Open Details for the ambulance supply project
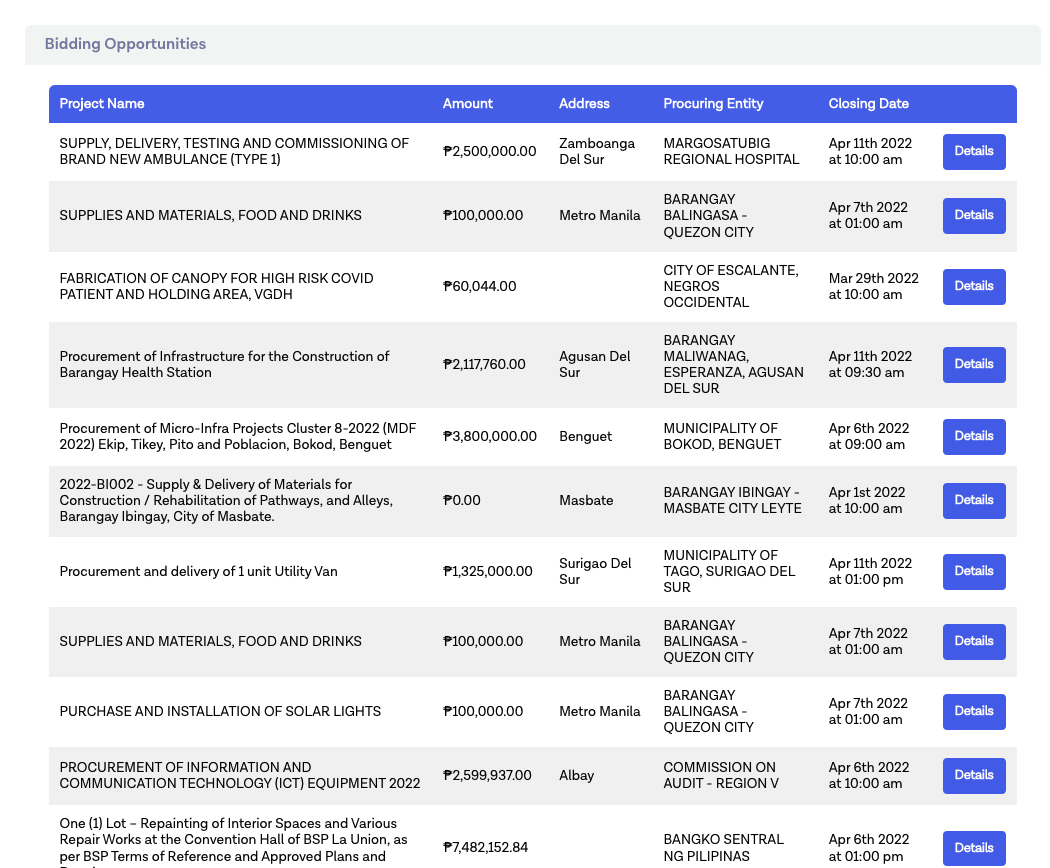Viewport: 1050px width, 868px height. pyautogui.click(x=973, y=152)
